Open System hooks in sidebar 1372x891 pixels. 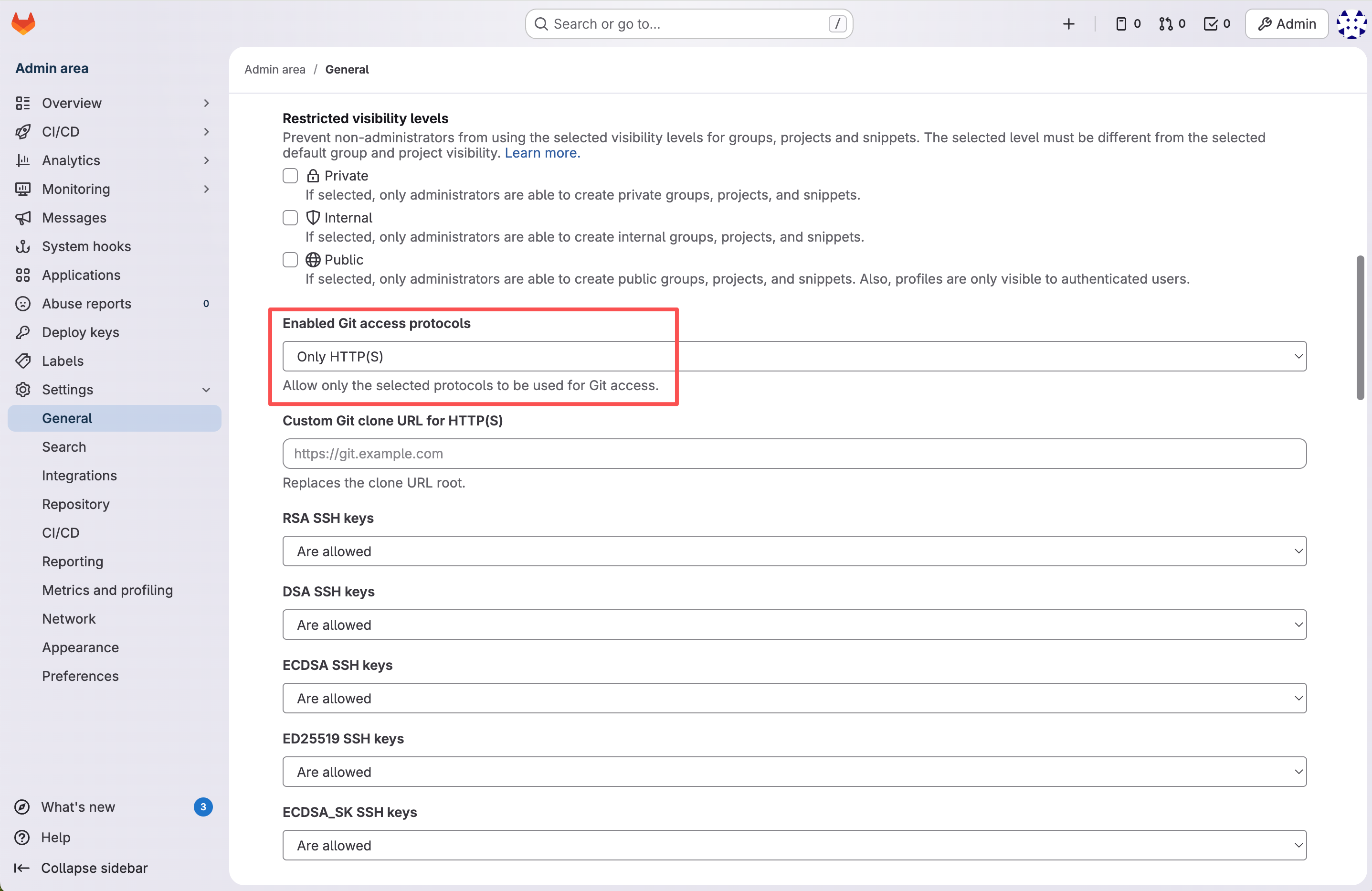tap(86, 246)
